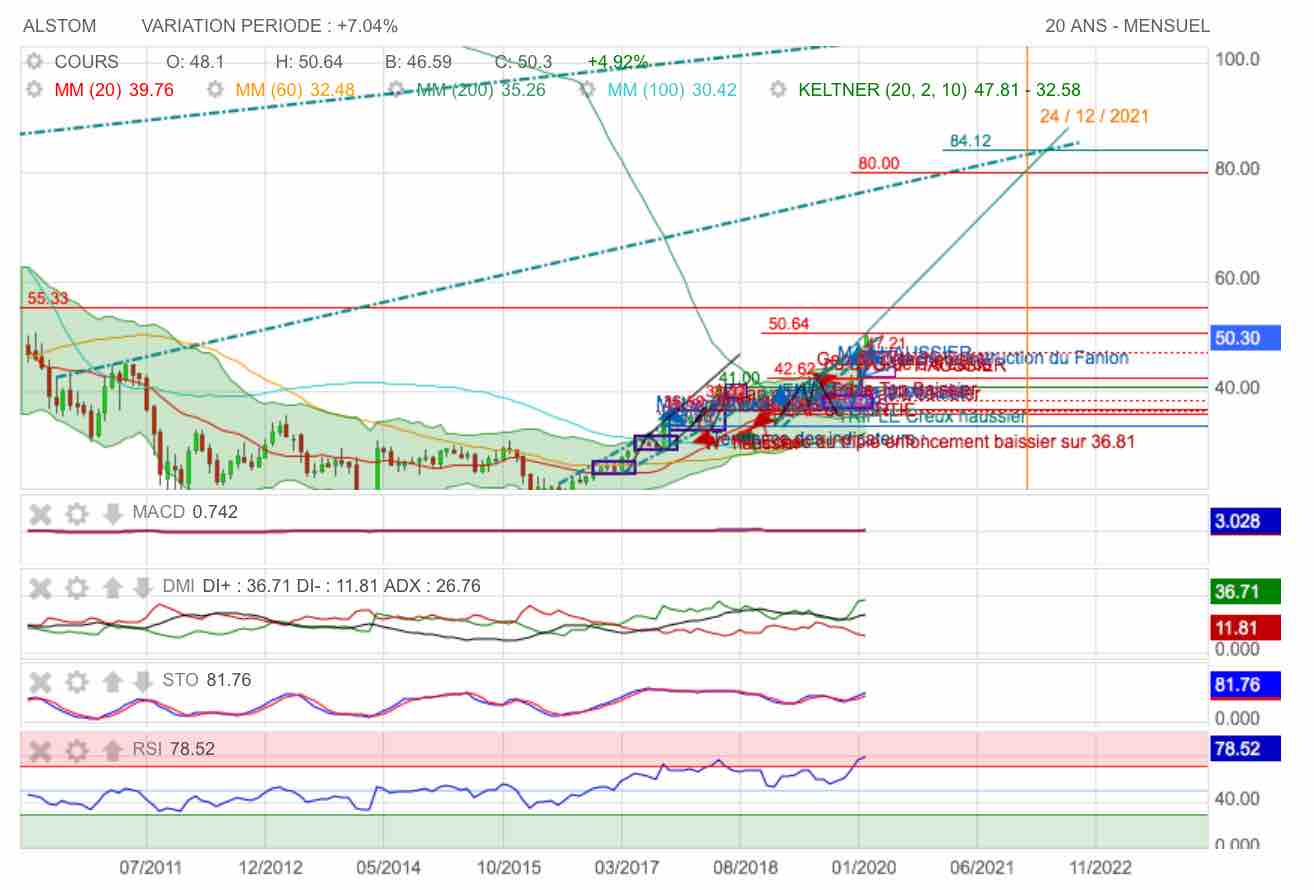Viewport: 1314px width, 890px height.
Task: Click the 36.71 DI+ value tag
Action: 1245,592
